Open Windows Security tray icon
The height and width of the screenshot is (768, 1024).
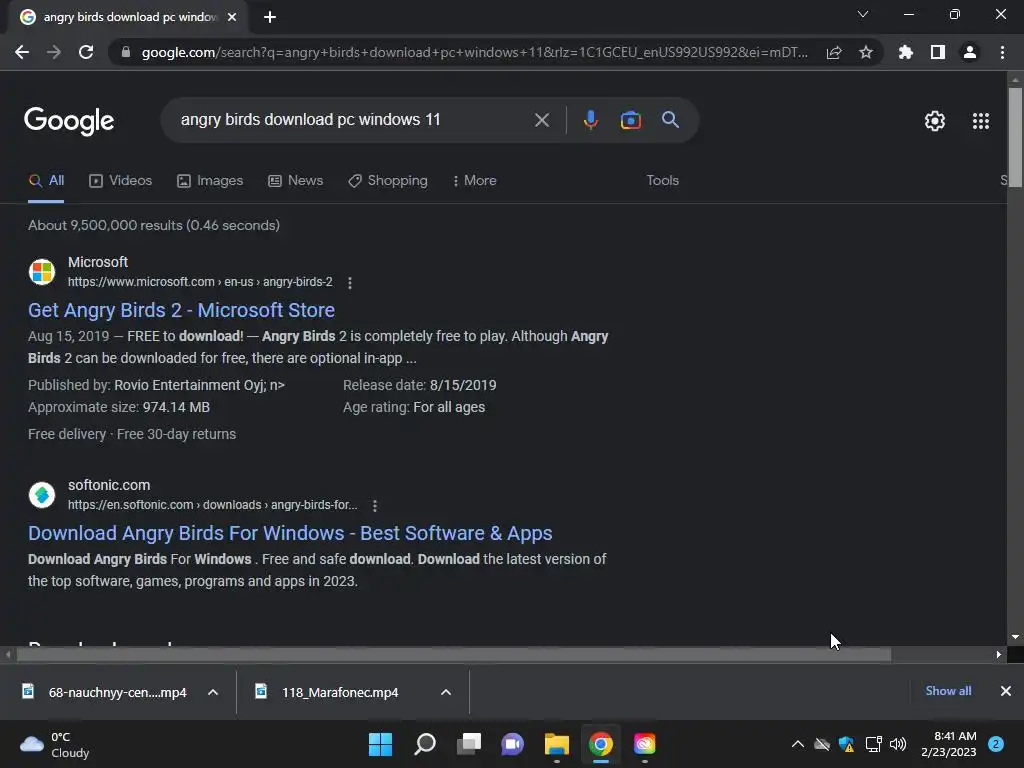(847, 744)
